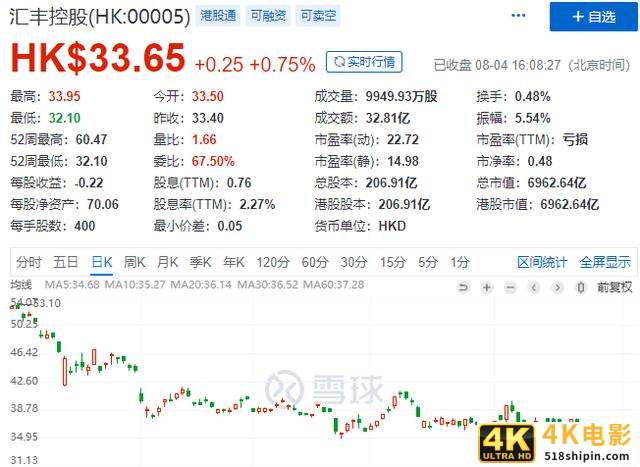
Task: Zoom in the chart with plus icon
Action: pyautogui.click(x=487, y=288)
